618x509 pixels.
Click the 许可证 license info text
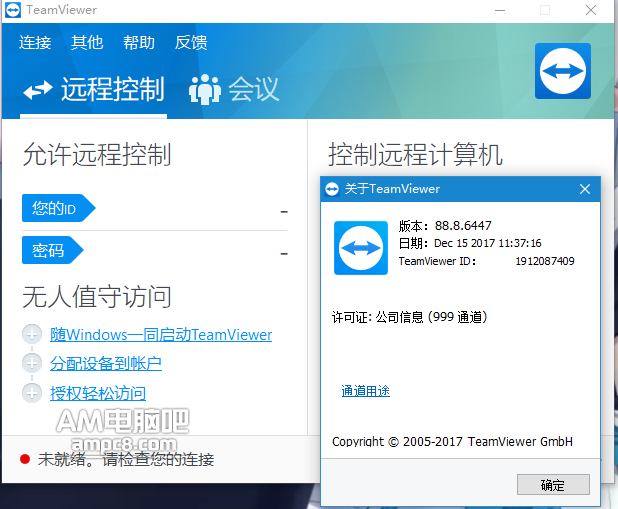coord(409,317)
